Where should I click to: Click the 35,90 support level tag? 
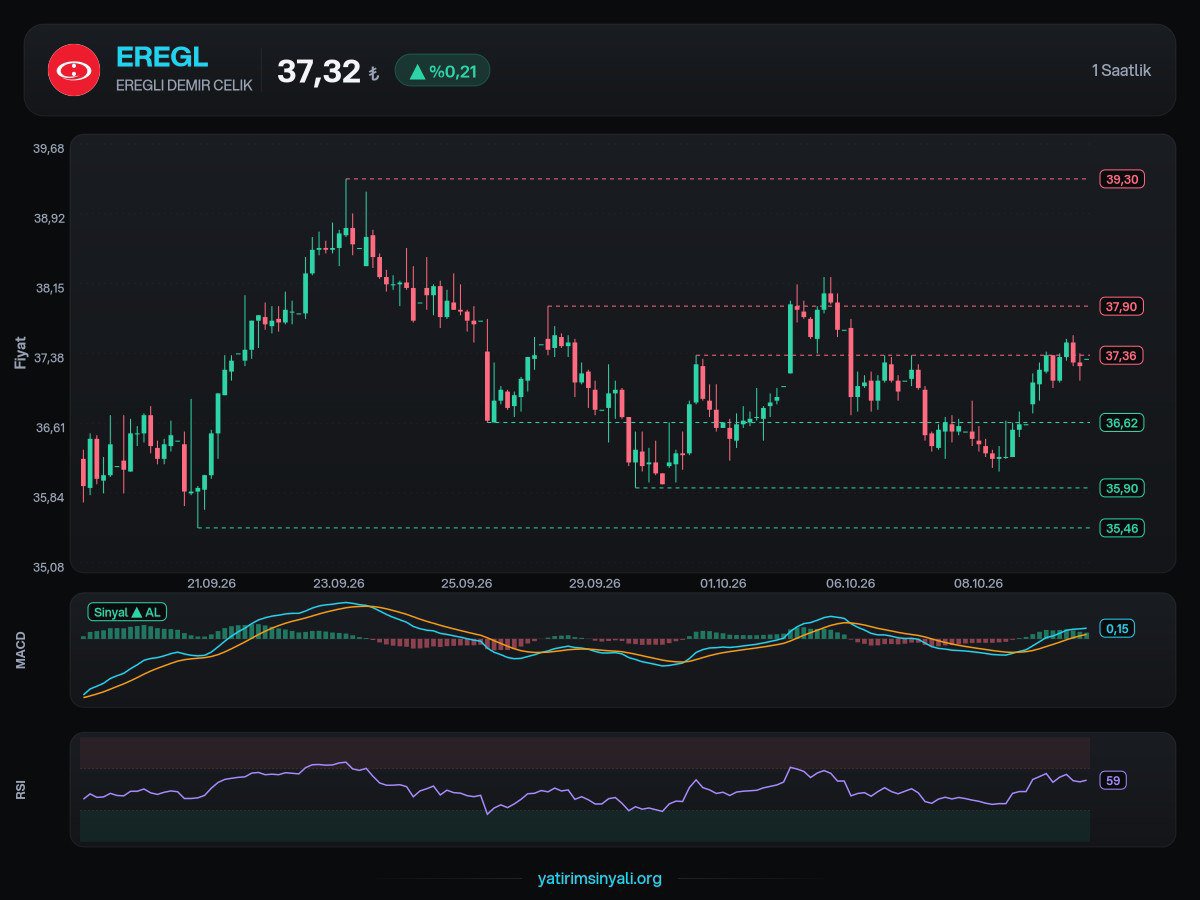pyautogui.click(x=1122, y=488)
